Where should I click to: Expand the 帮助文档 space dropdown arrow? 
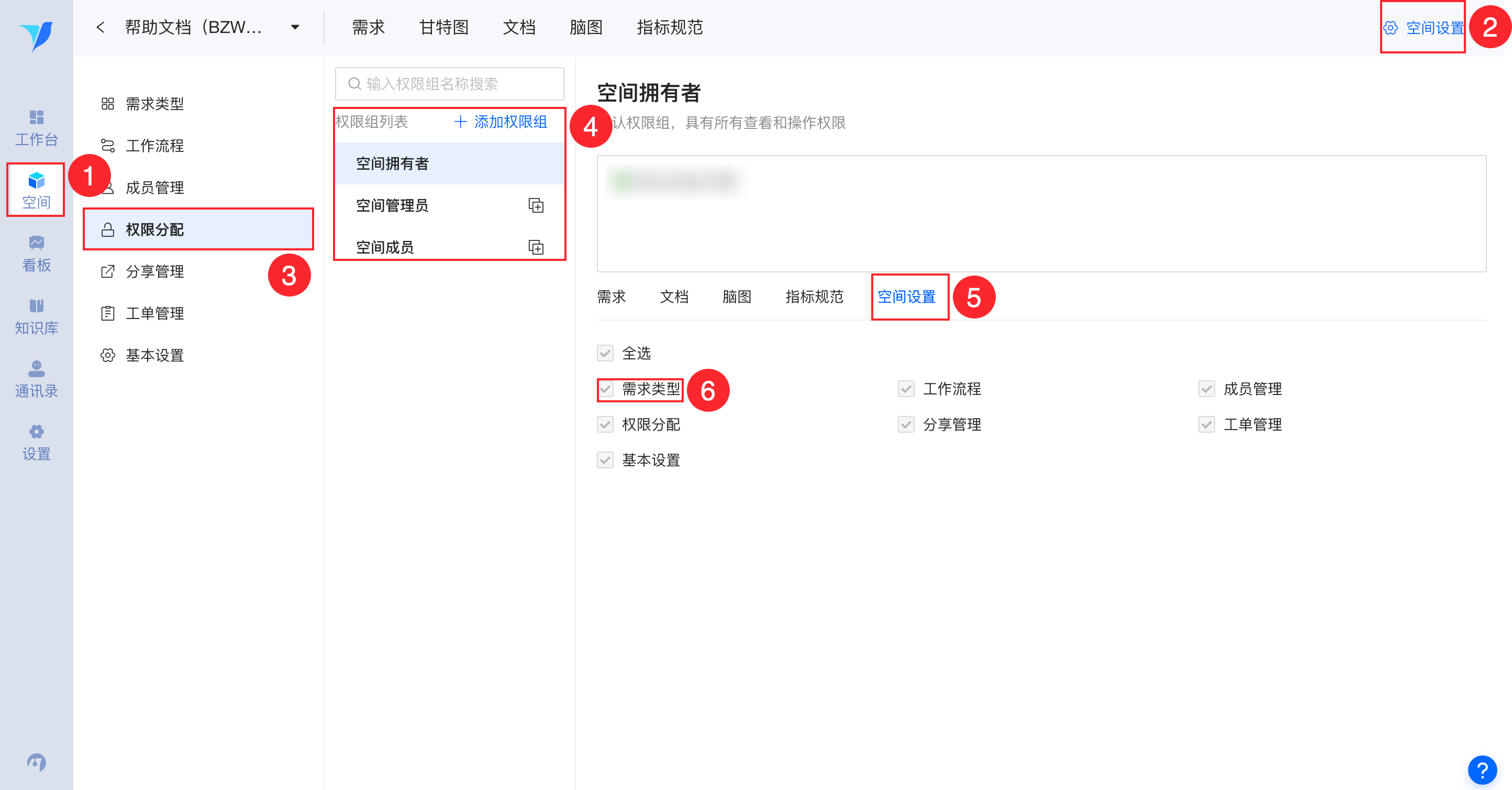[295, 28]
